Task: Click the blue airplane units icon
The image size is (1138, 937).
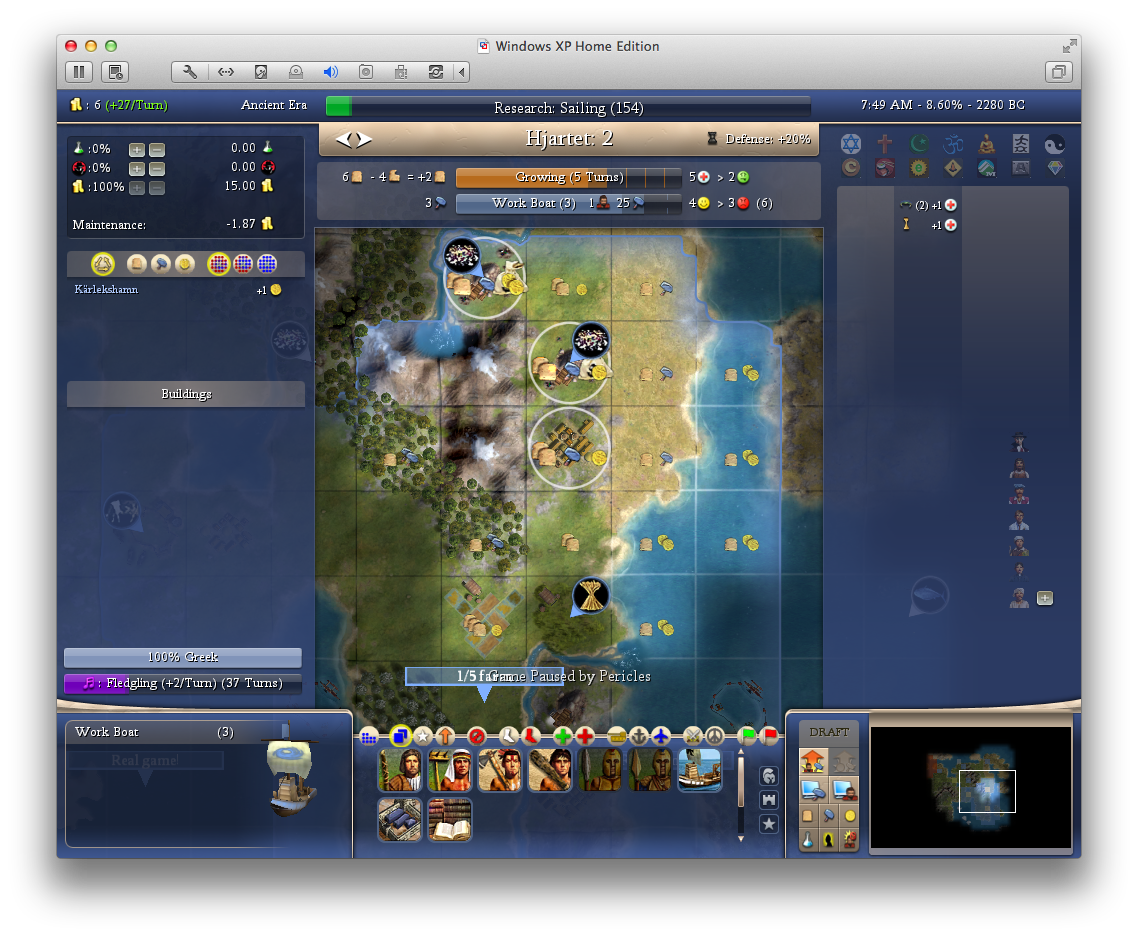Action: pyautogui.click(x=661, y=736)
